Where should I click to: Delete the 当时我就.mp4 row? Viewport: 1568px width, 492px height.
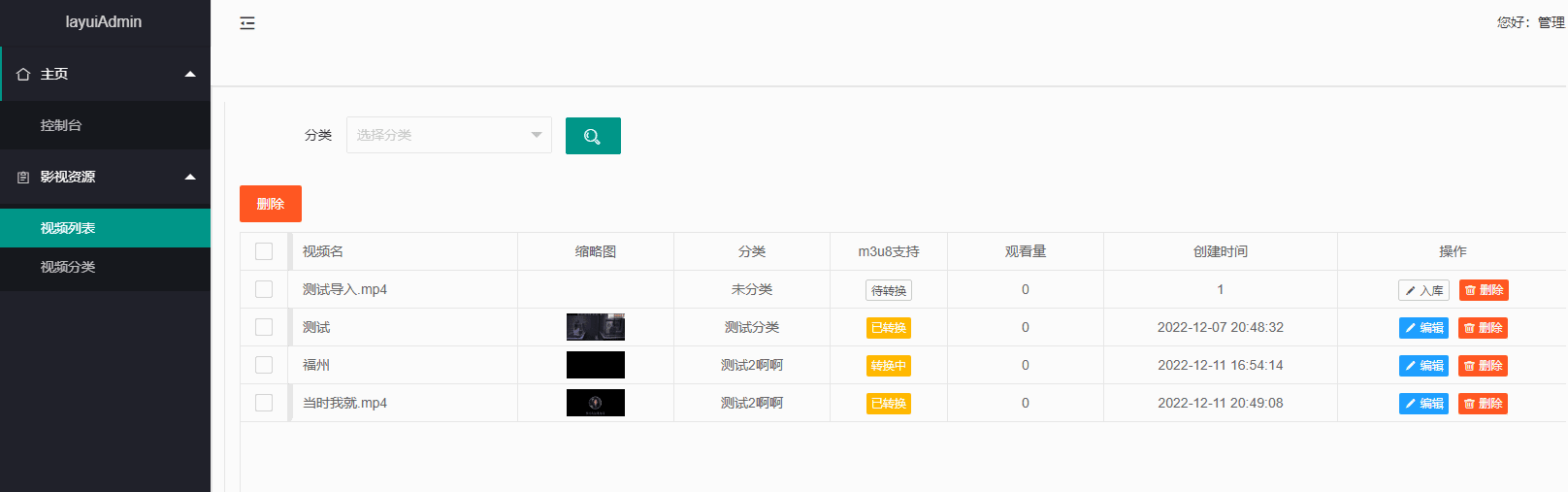1483,404
